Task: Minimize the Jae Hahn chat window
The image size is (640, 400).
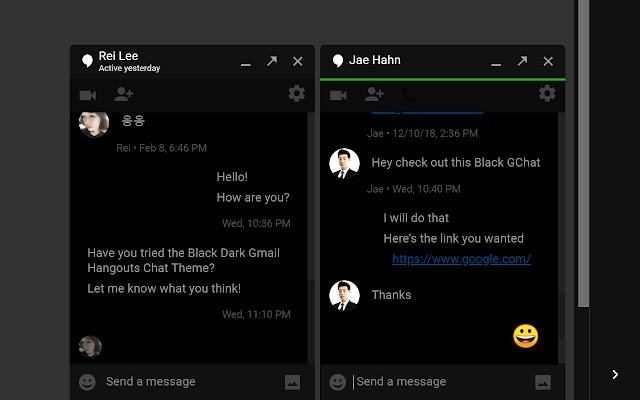Action: tap(496, 64)
